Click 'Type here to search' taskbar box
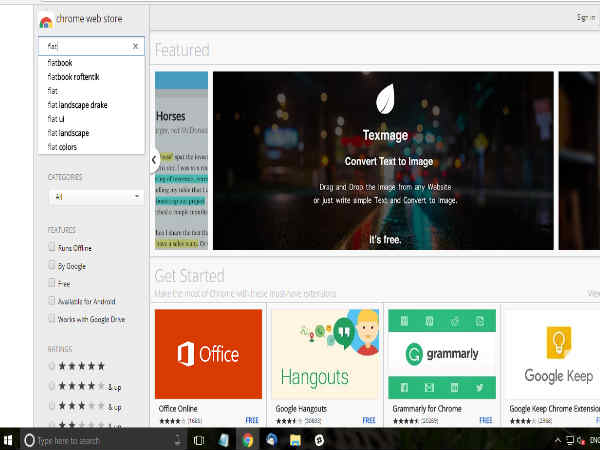Viewport: 600px width, 450px height. click(103, 440)
